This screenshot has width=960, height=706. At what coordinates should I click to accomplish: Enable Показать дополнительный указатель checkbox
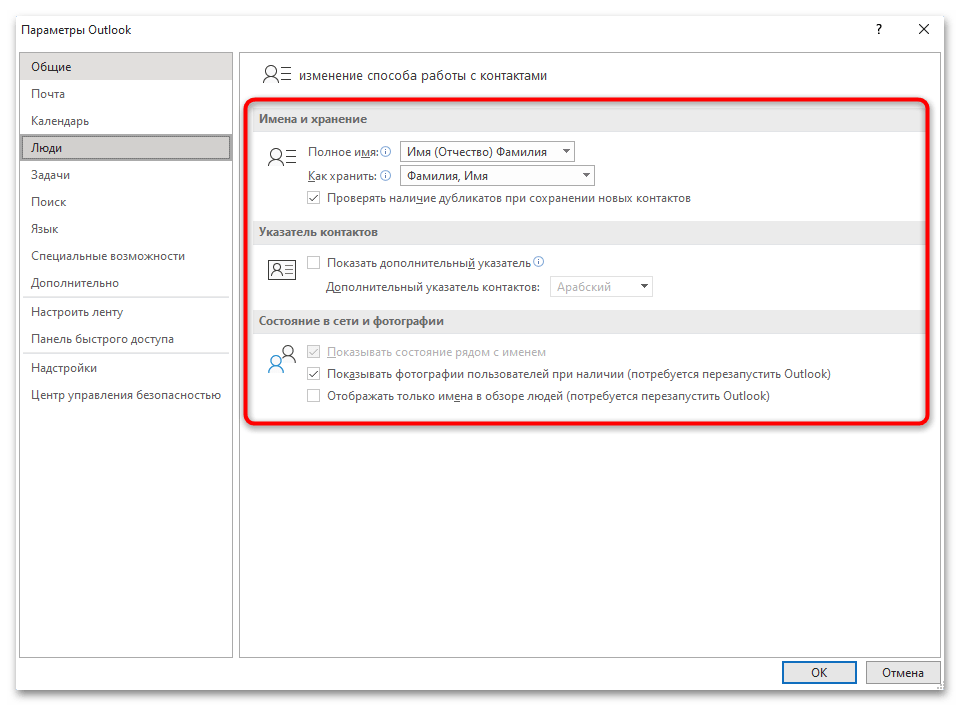tap(314, 263)
